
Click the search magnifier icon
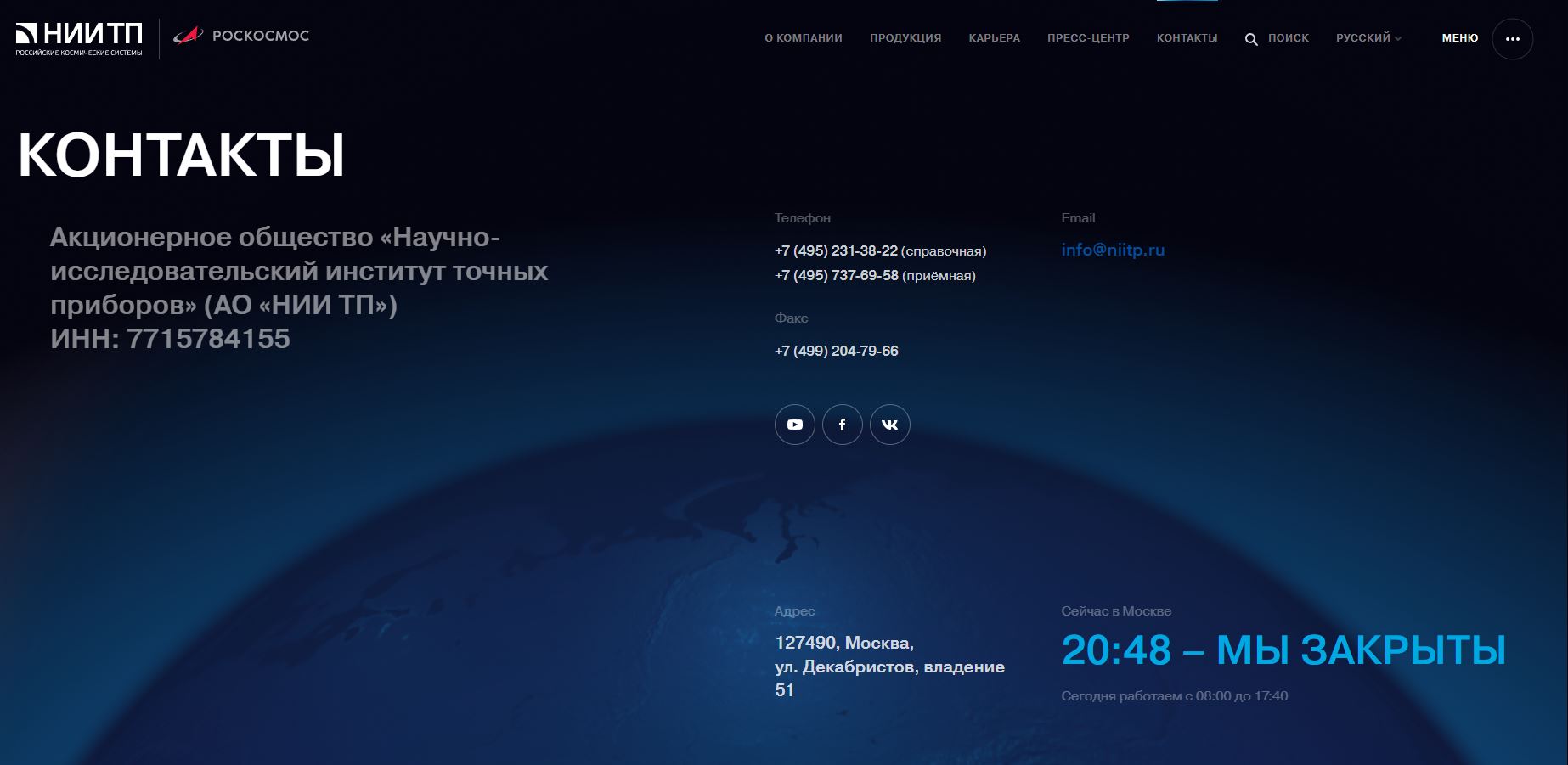(1251, 39)
